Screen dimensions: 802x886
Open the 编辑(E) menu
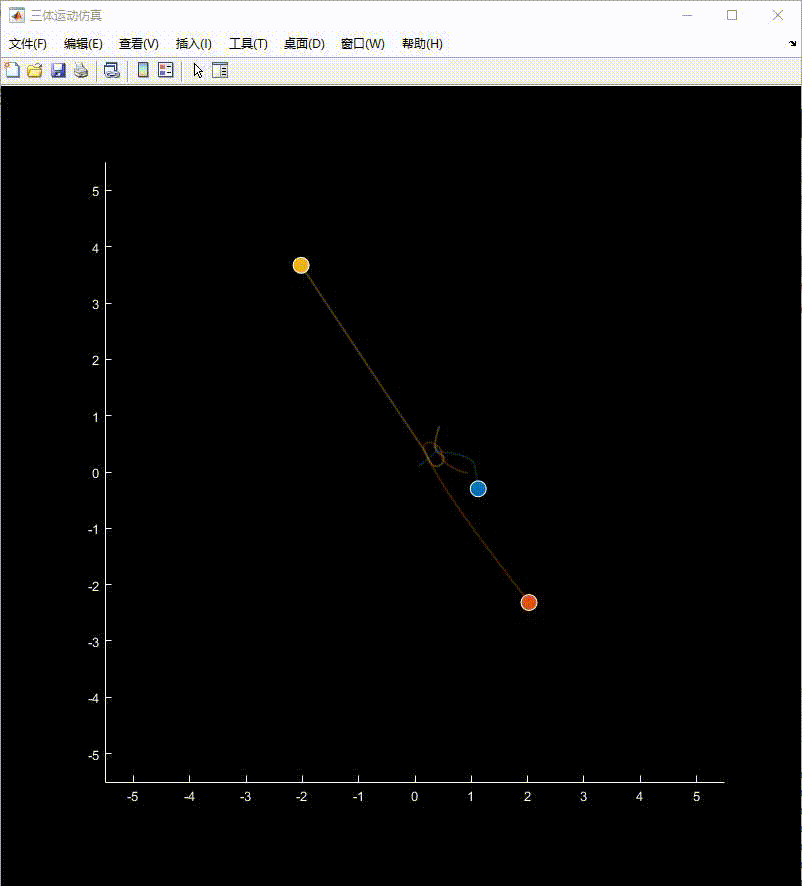coord(83,44)
